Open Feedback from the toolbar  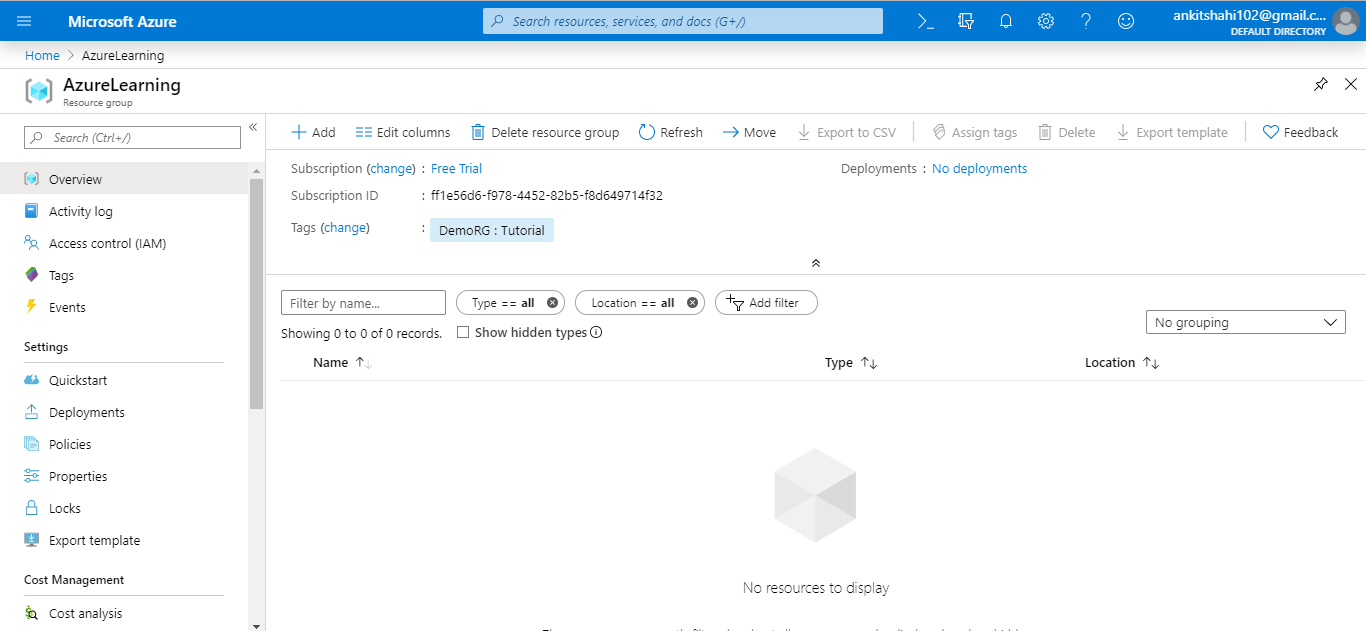[1300, 133]
